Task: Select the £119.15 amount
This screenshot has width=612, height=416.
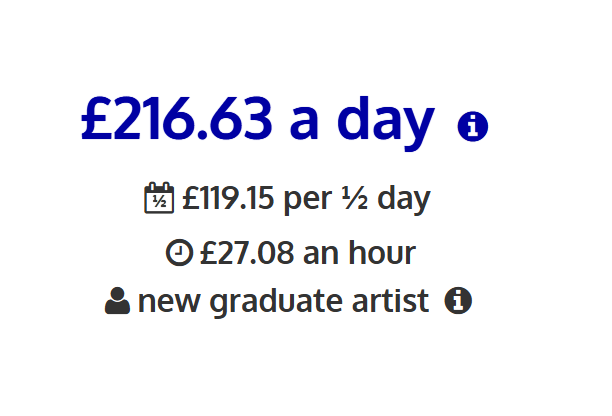Action: pos(228,198)
